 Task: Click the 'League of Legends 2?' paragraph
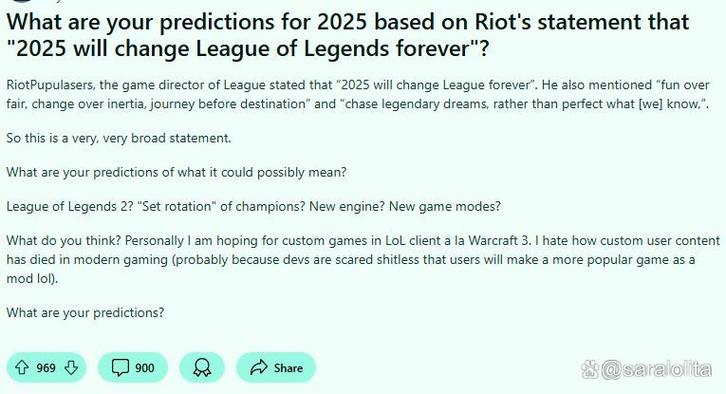[x=253, y=206]
